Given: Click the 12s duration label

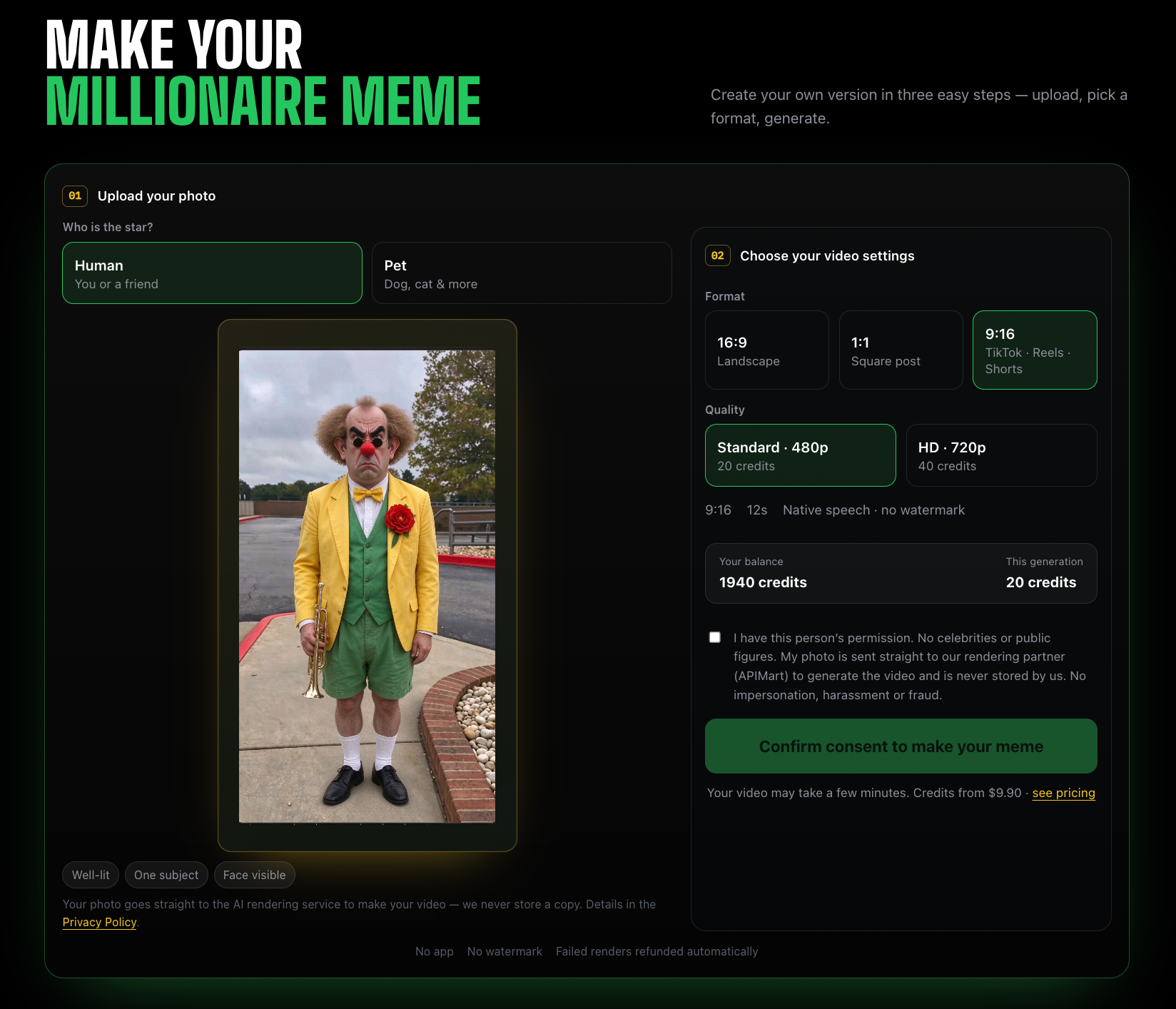Looking at the screenshot, I should [x=757, y=510].
